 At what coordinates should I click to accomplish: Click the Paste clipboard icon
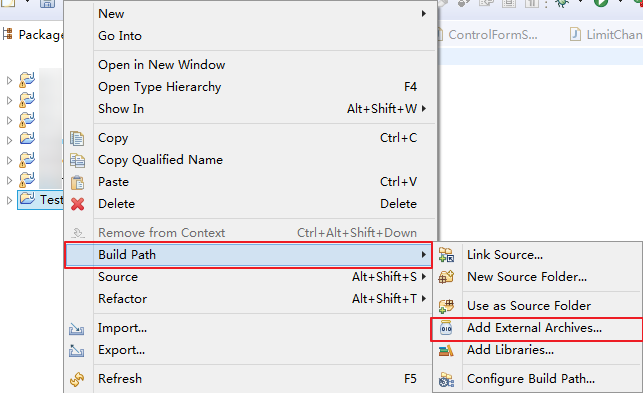77,182
